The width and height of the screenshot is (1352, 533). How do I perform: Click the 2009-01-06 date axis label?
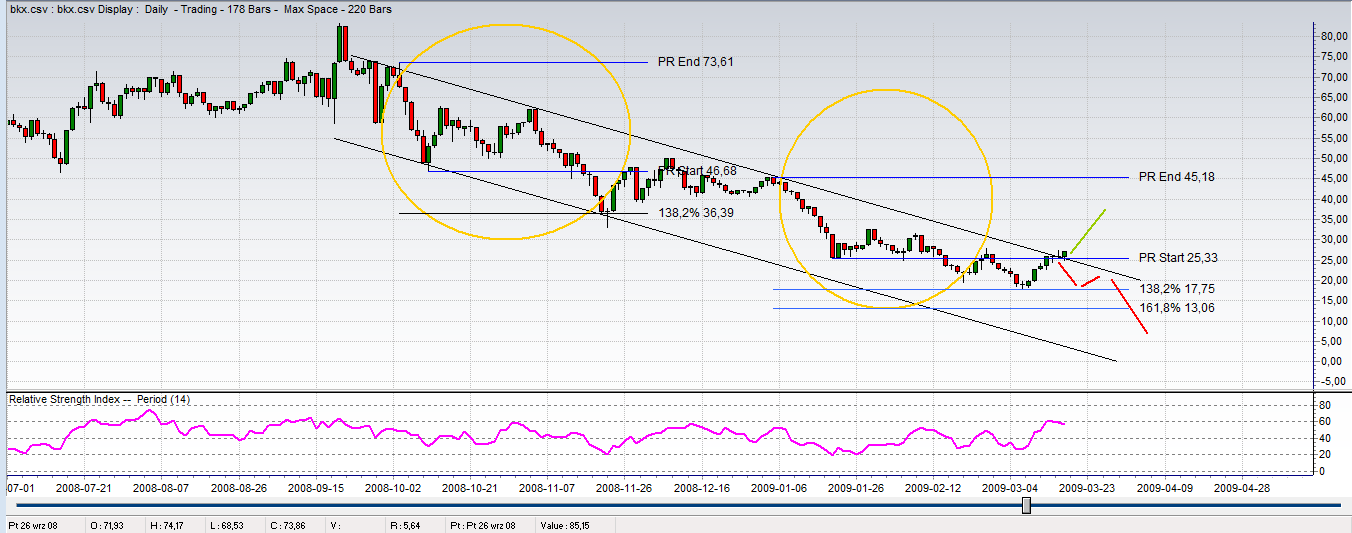pos(778,488)
